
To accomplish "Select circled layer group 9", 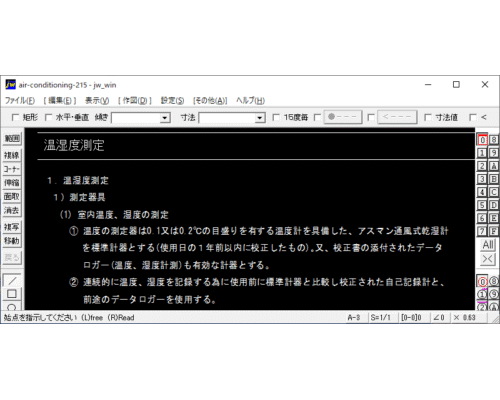I will (x=494, y=295).
